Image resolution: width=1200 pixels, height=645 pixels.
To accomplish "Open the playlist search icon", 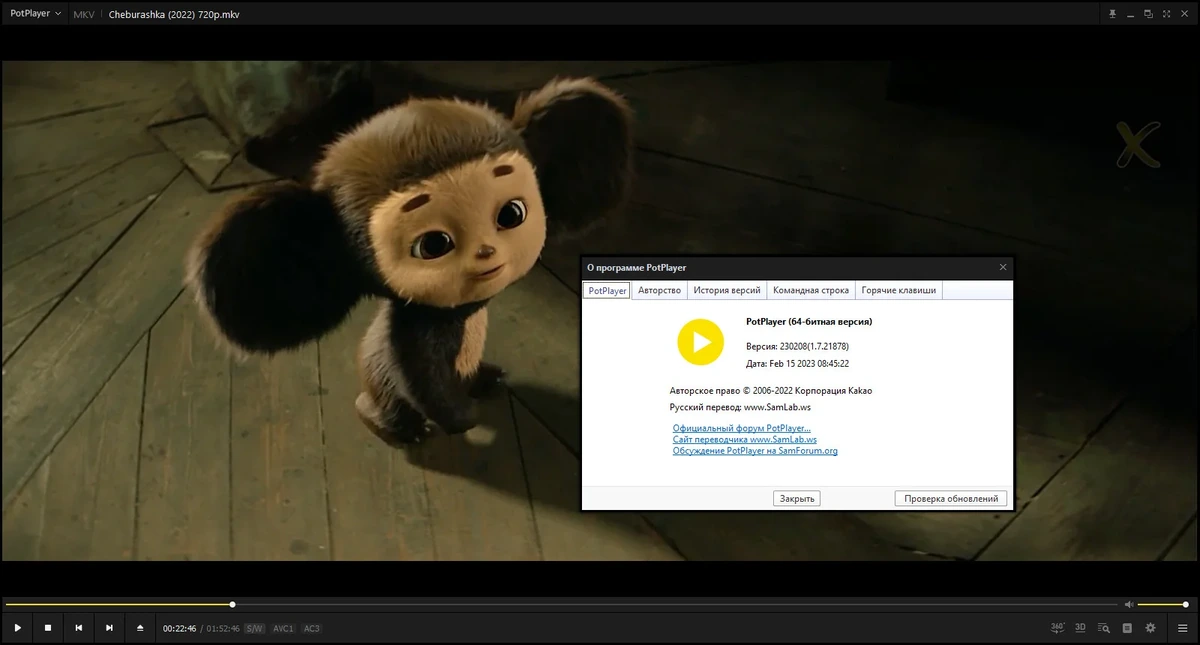I will 1104,628.
